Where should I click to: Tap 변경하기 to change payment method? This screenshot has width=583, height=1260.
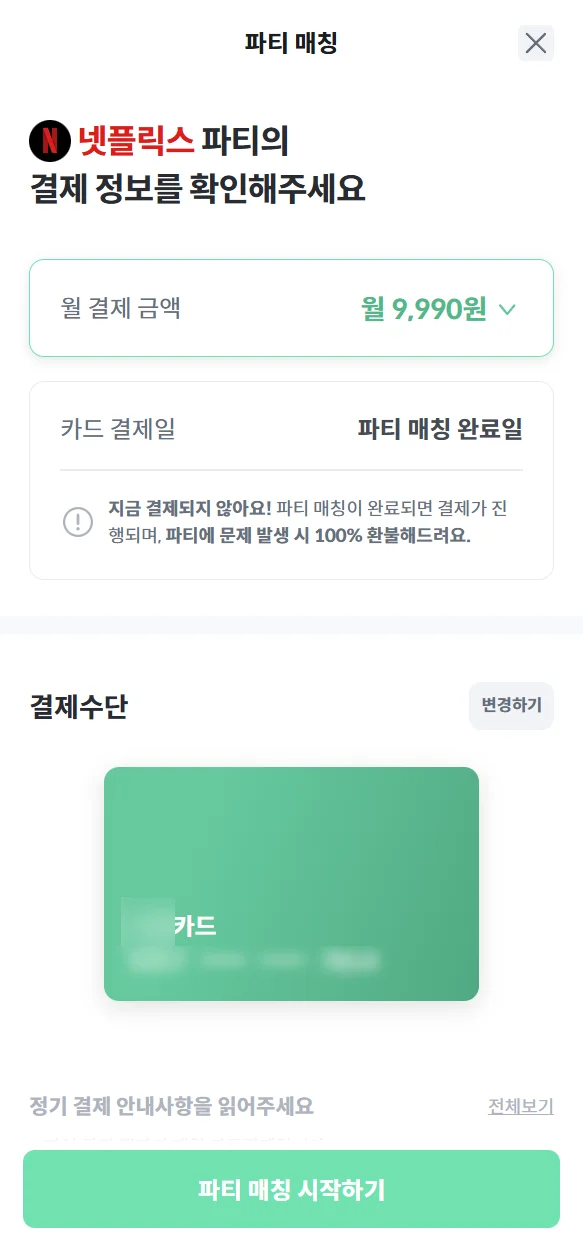[511, 706]
